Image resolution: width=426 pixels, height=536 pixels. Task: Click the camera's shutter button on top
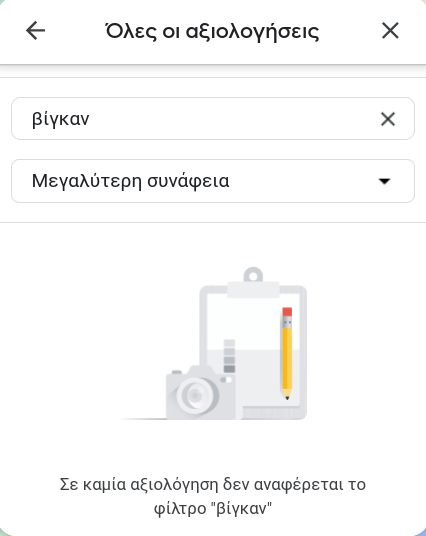[176, 372]
